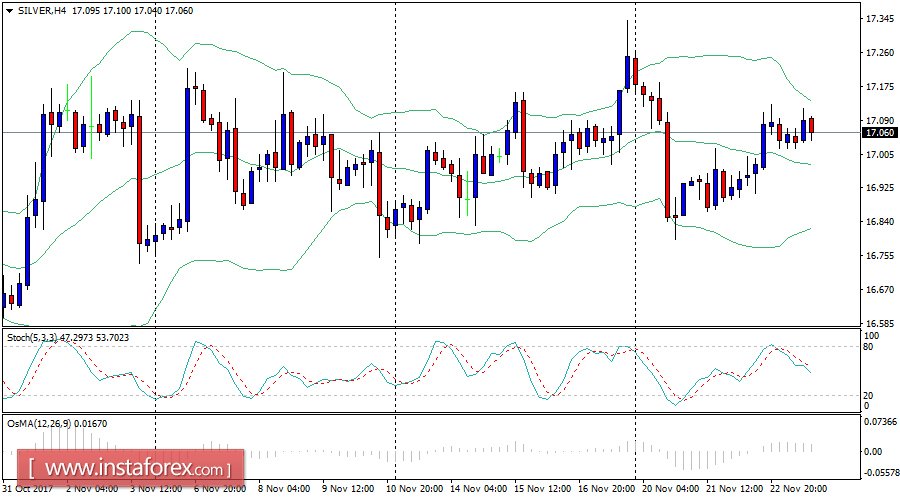Click the 17.090 price scale value
This screenshot has width=900, height=500.
point(879,121)
